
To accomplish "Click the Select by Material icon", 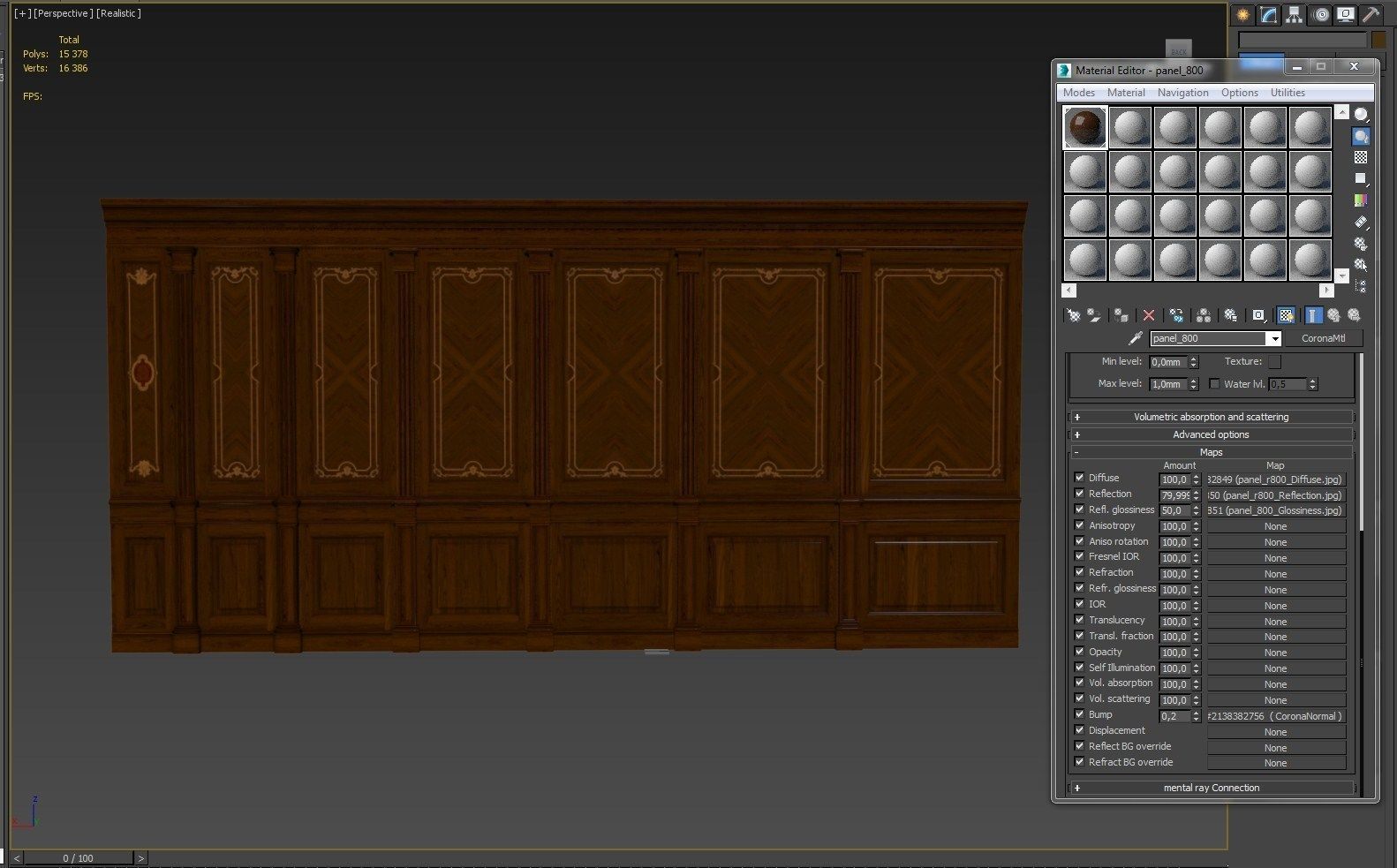I will tap(1361, 264).
